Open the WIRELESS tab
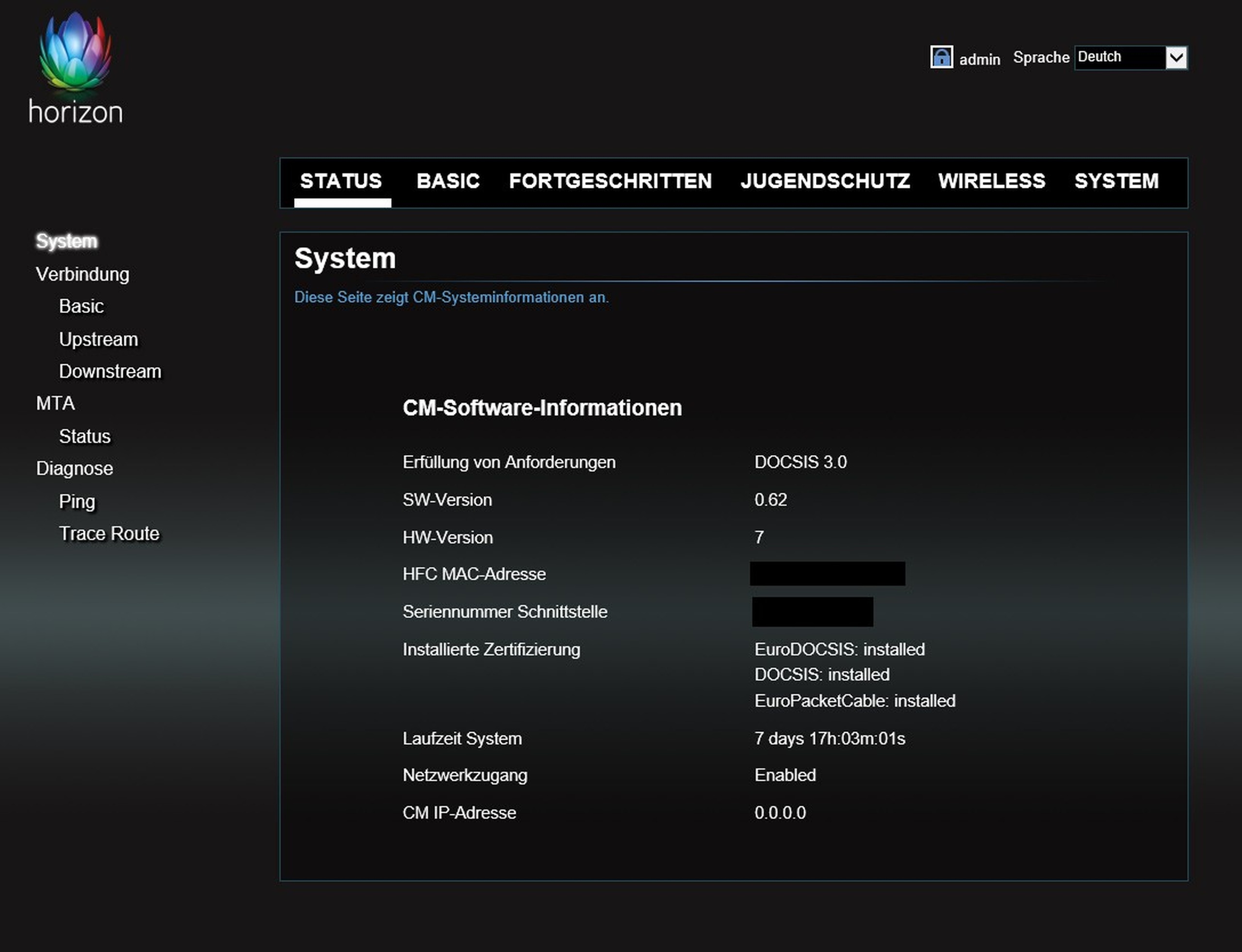The height and width of the screenshot is (952, 1242). (x=992, y=181)
